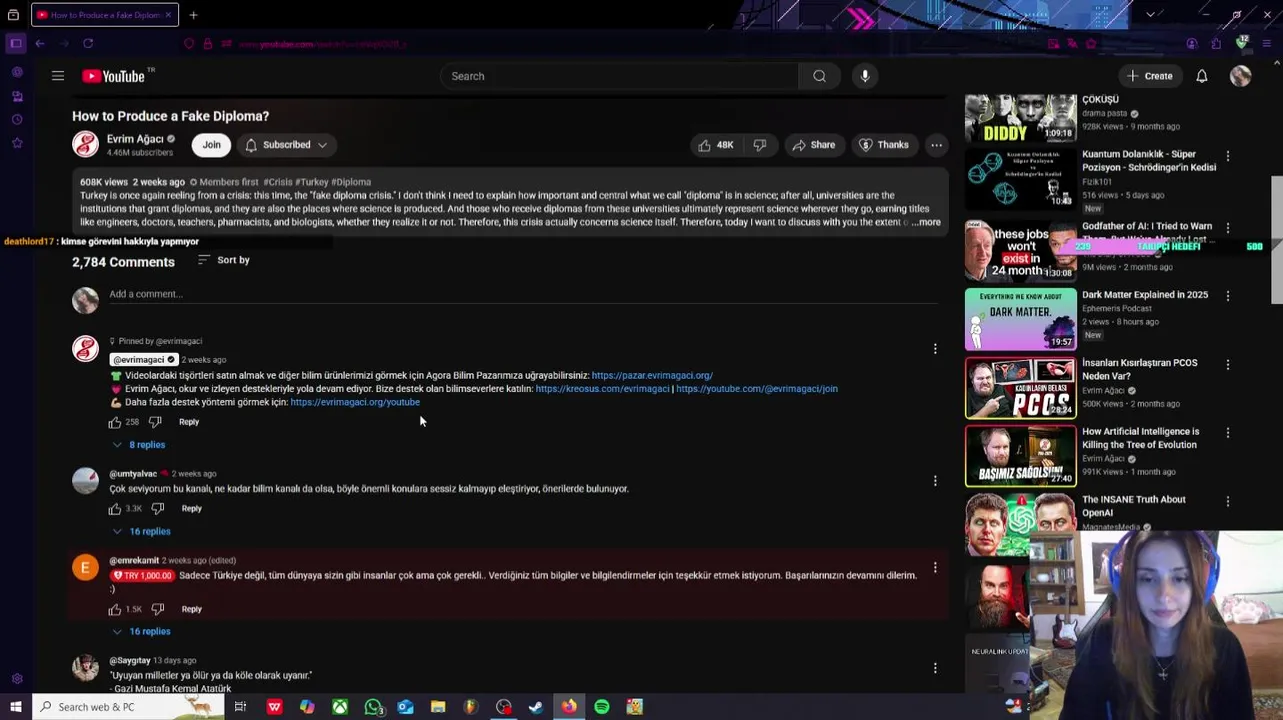Expand 16 replies under the @emrekamit comment

(141, 632)
